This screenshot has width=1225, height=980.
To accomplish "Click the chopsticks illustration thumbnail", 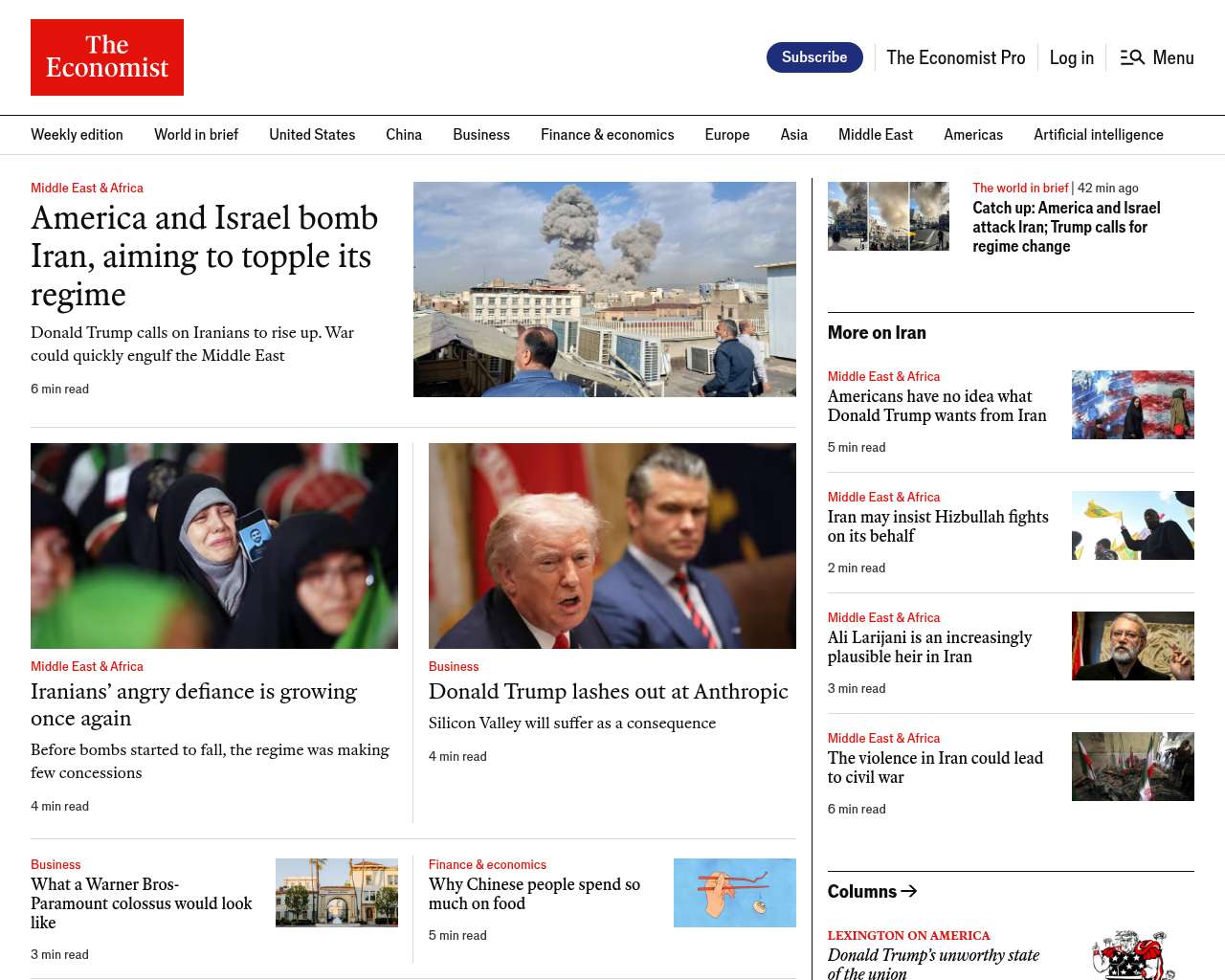I will click(x=735, y=893).
